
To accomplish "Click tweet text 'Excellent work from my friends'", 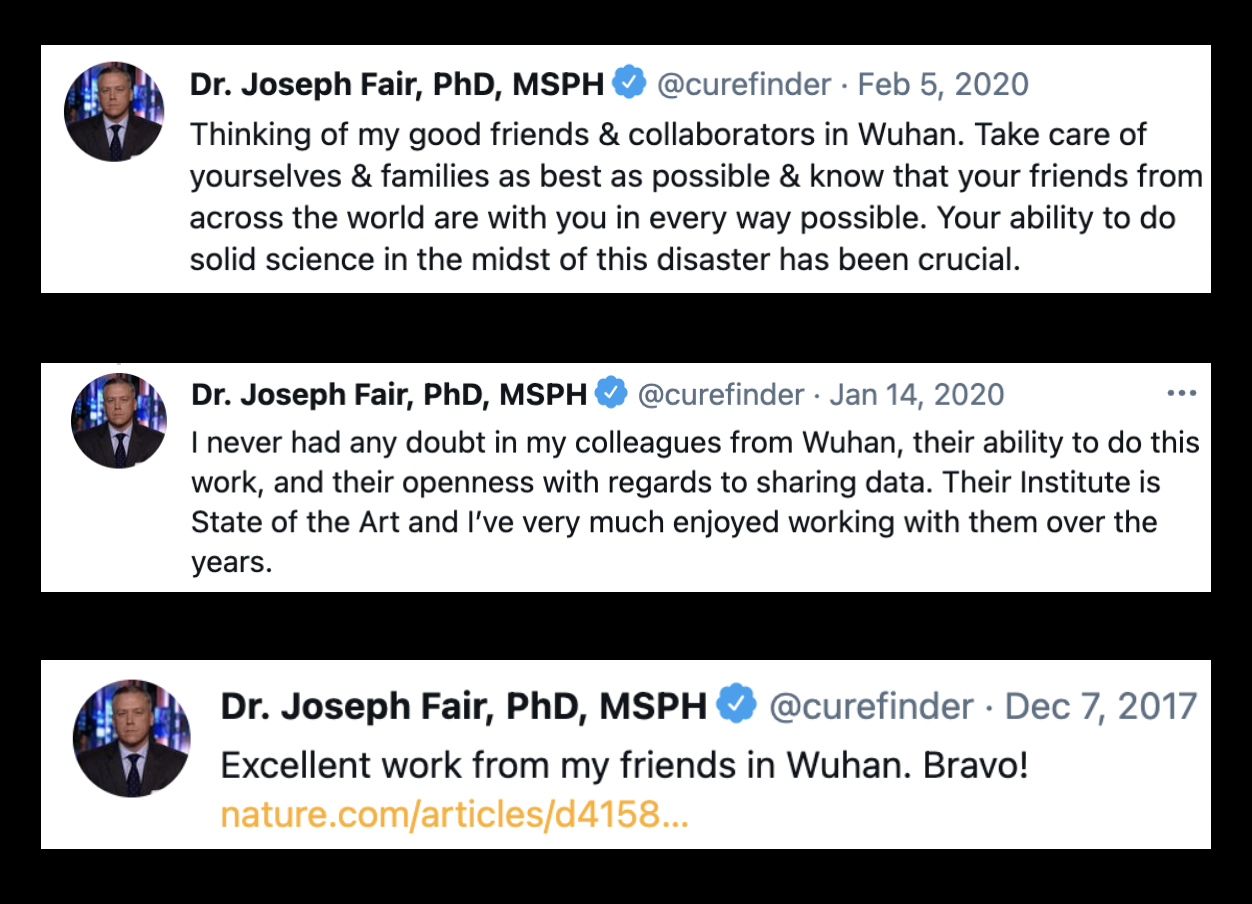I will [x=624, y=767].
